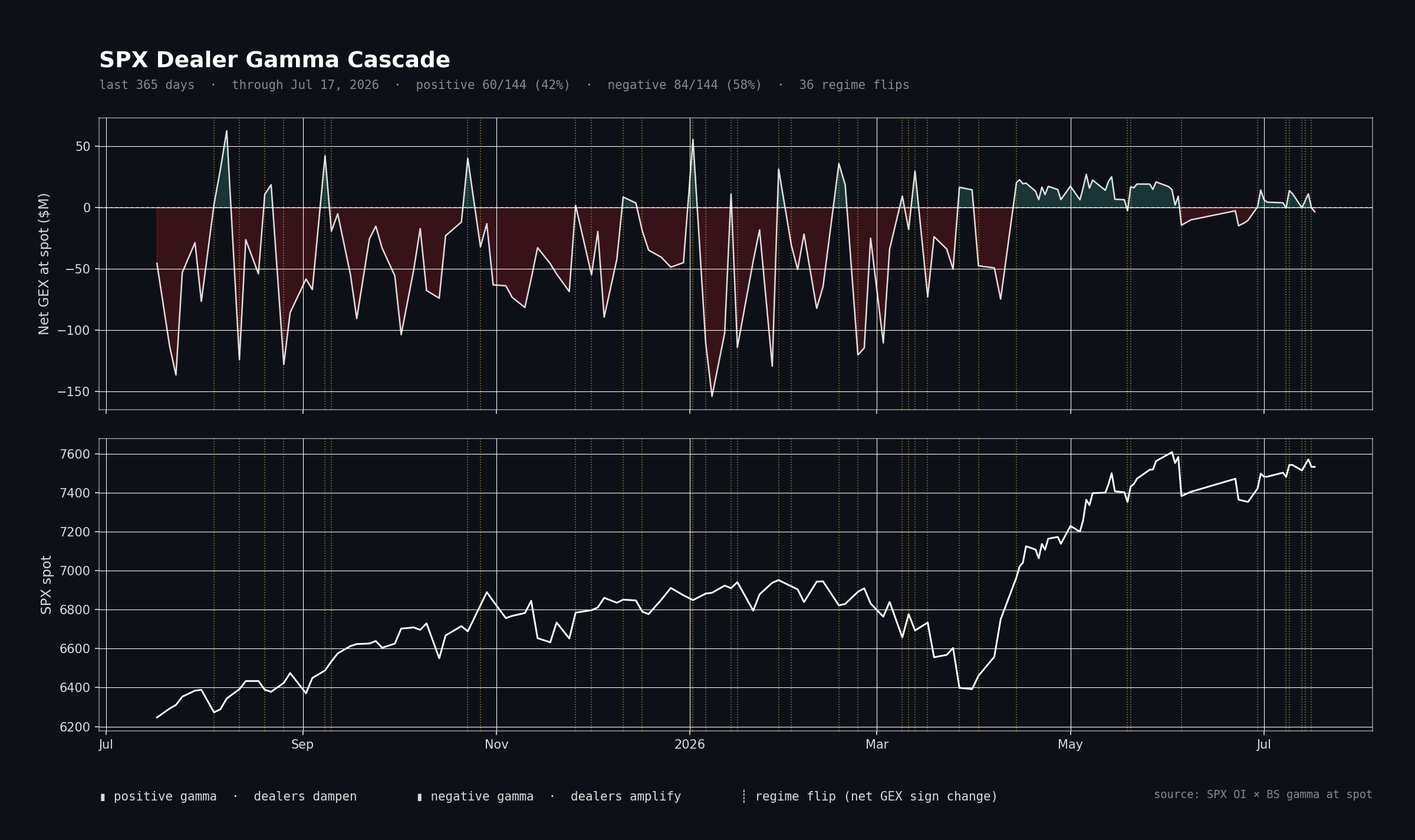Select the "6200" SPX spot tick
1415x840 pixels.
75,727
